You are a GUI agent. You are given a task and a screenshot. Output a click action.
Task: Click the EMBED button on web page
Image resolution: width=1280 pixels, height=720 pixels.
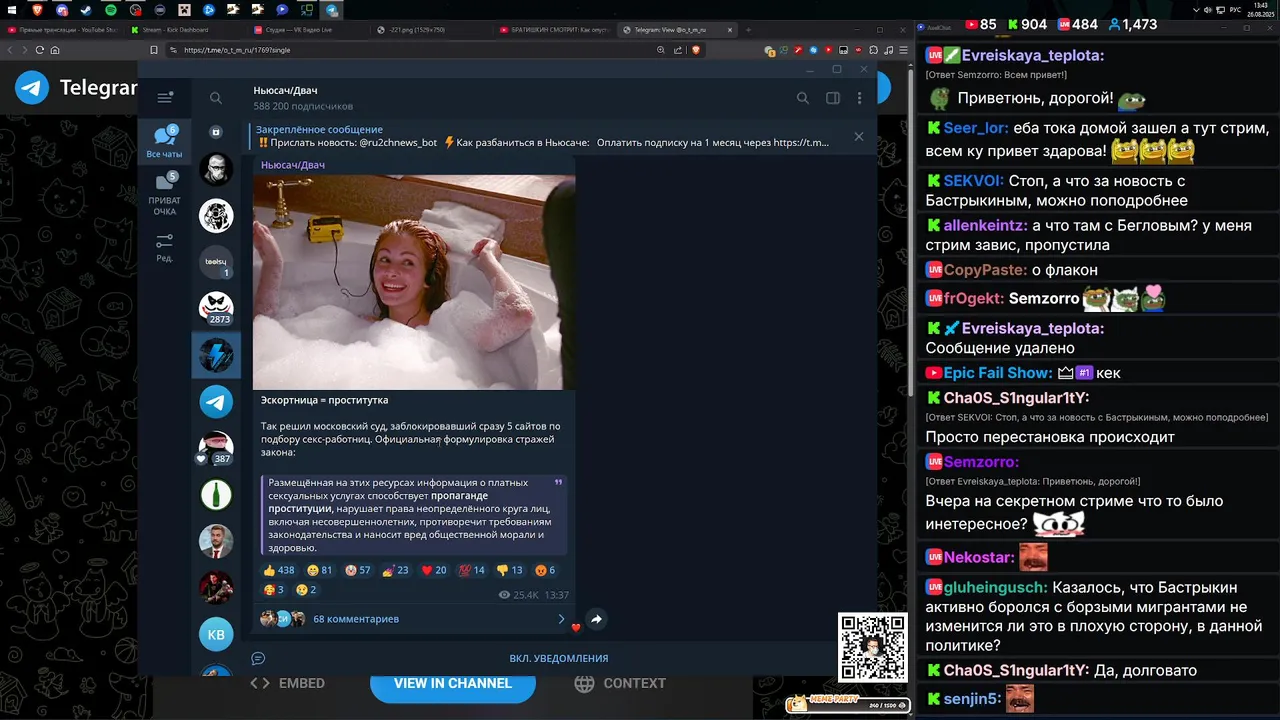(x=288, y=683)
